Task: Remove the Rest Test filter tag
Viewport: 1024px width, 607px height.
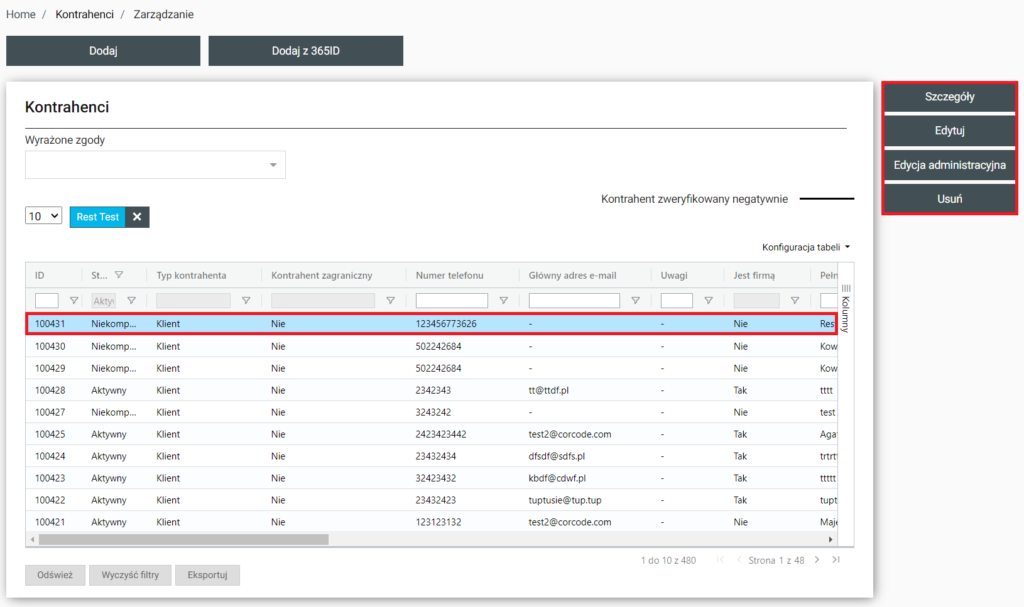Action: (x=137, y=217)
